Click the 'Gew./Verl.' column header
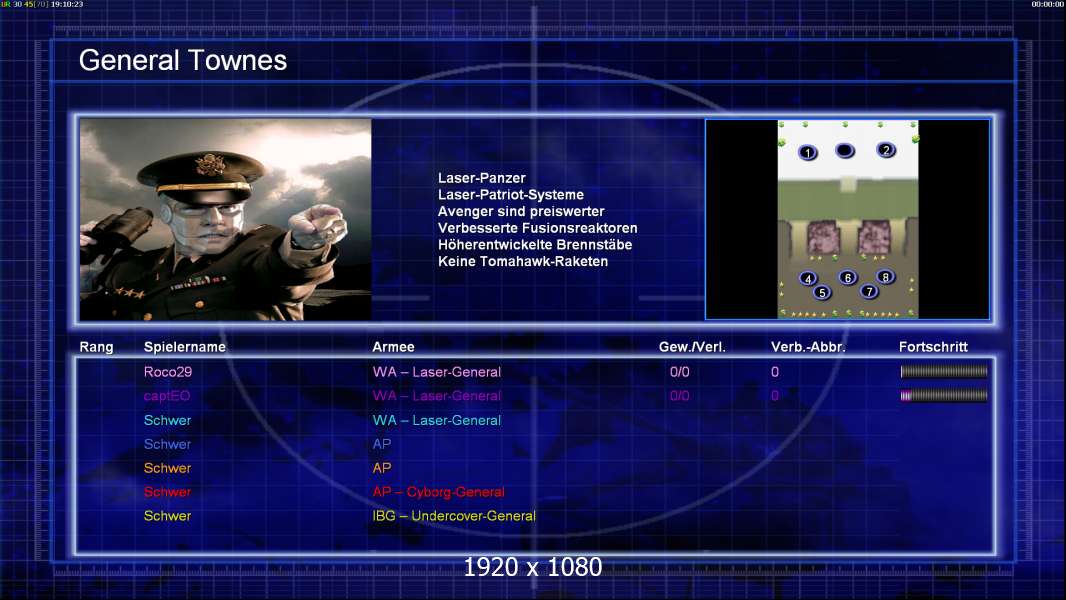This screenshot has height=600, width=1066. [692, 347]
